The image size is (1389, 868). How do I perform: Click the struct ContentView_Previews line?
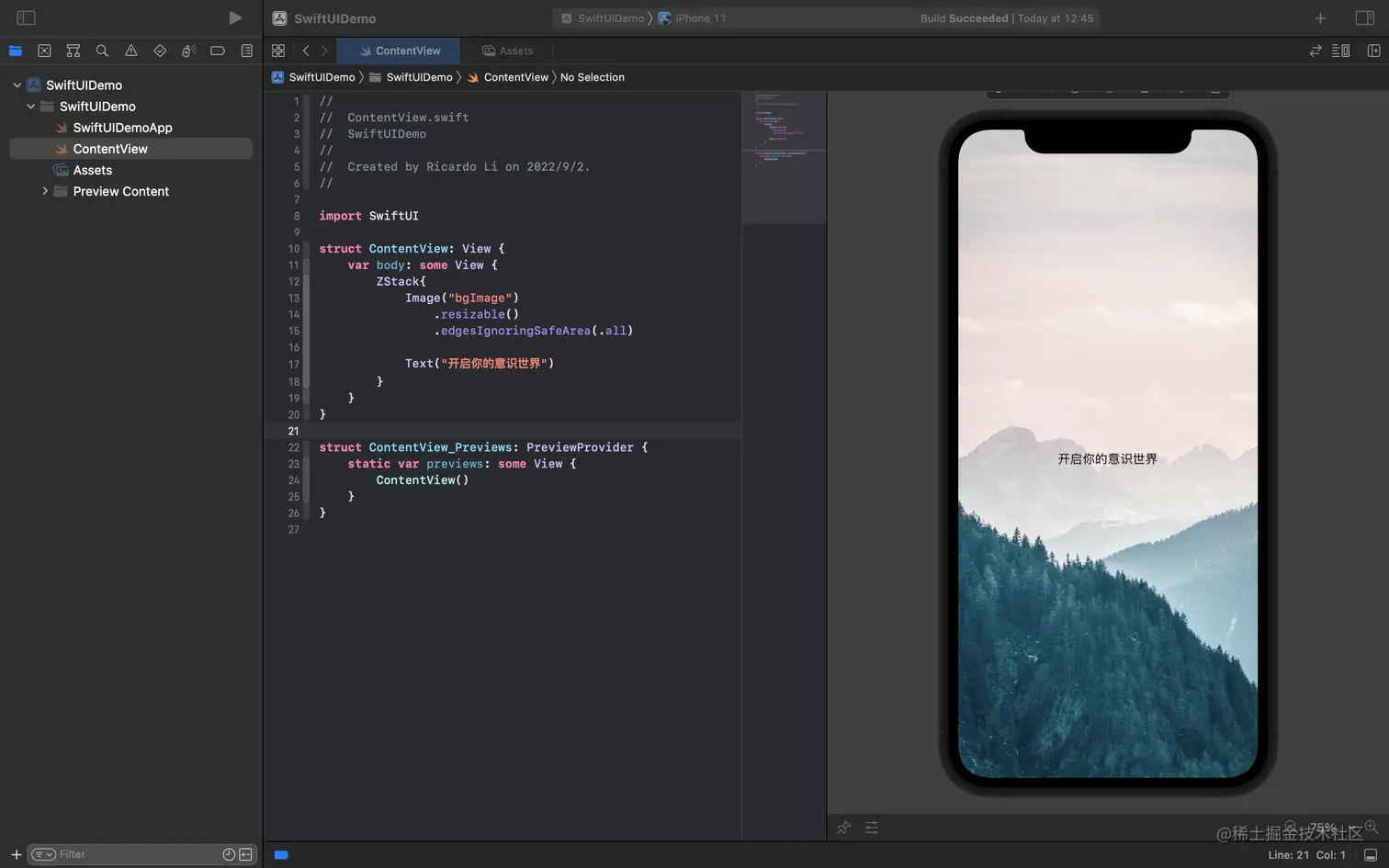point(483,447)
